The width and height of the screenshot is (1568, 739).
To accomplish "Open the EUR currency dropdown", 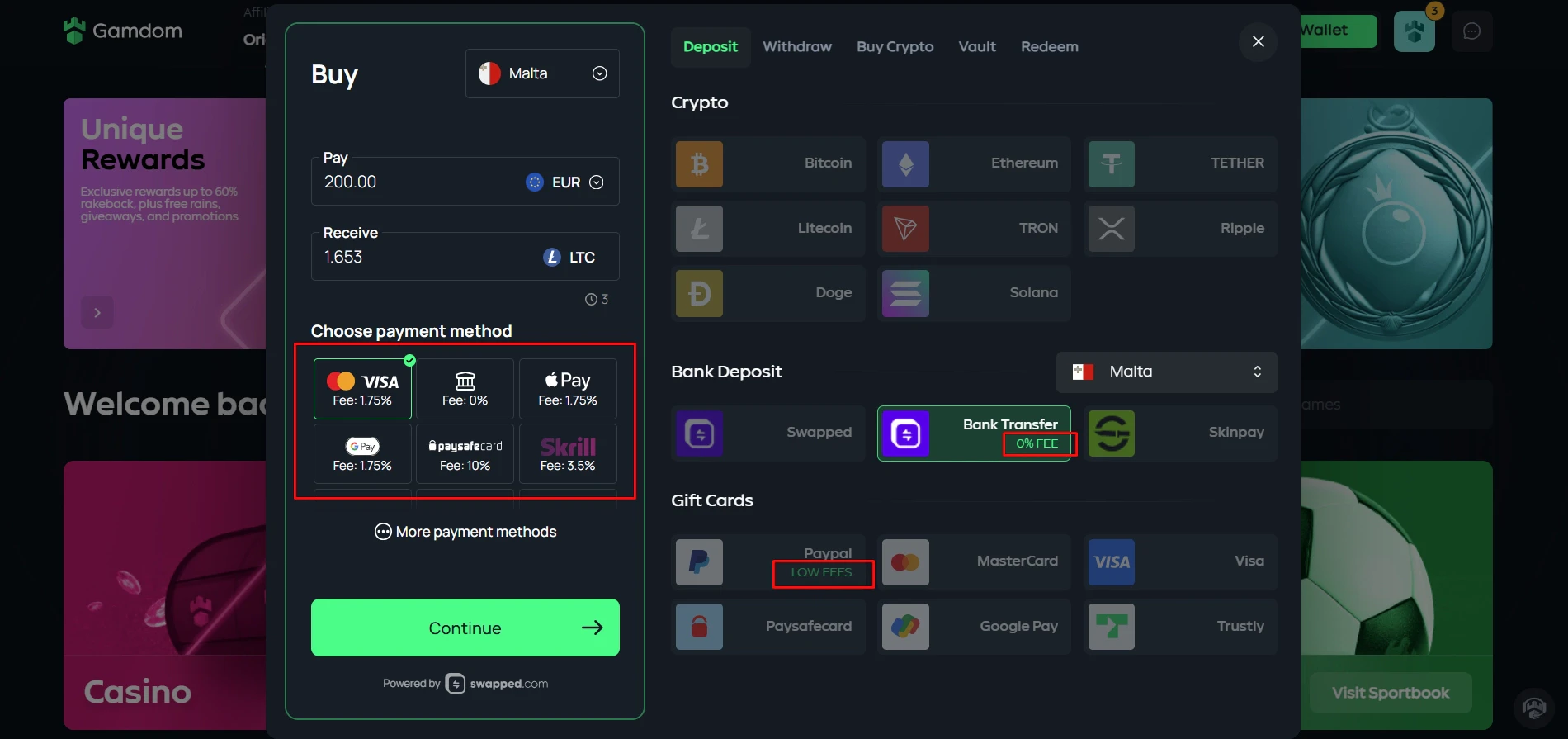I will pos(566,182).
